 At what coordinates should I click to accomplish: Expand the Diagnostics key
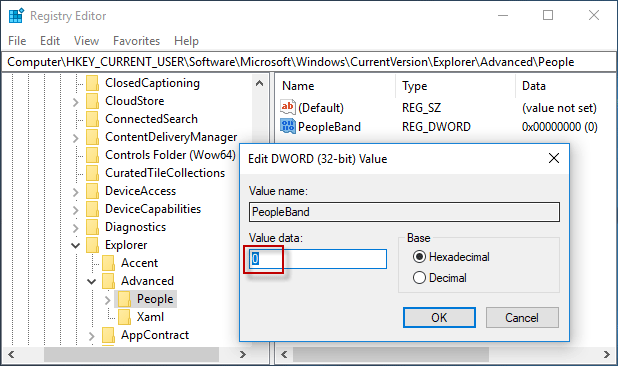[76, 228]
